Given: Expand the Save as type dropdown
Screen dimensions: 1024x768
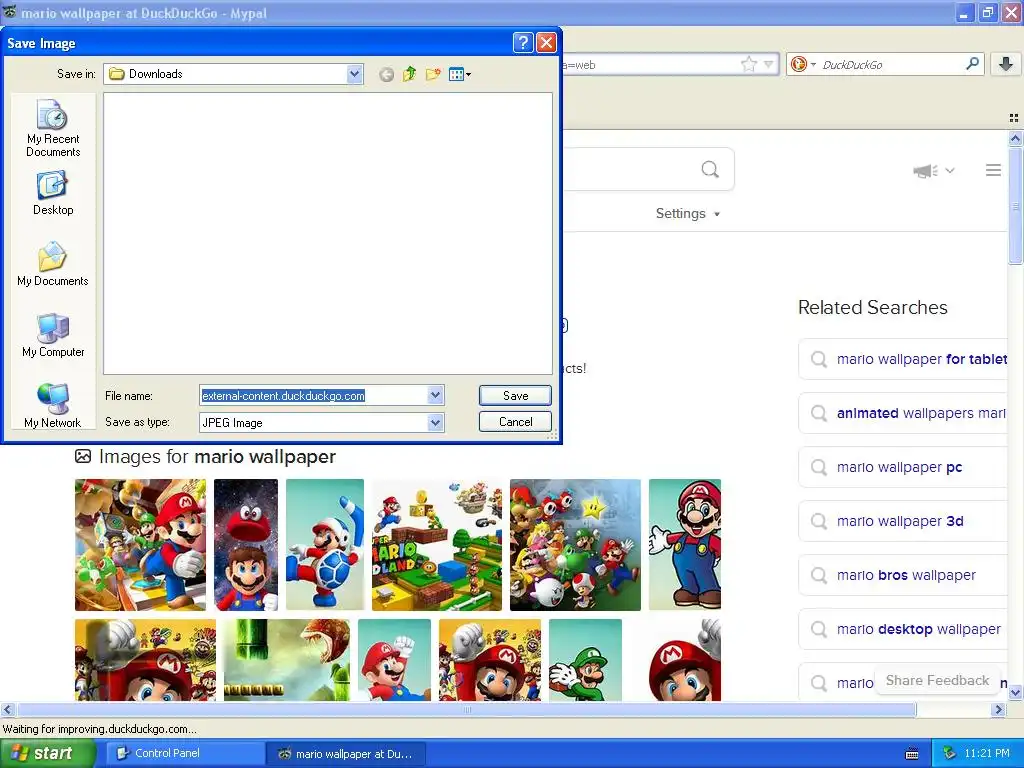Looking at the screenshot, I should [x=436, y=423].
